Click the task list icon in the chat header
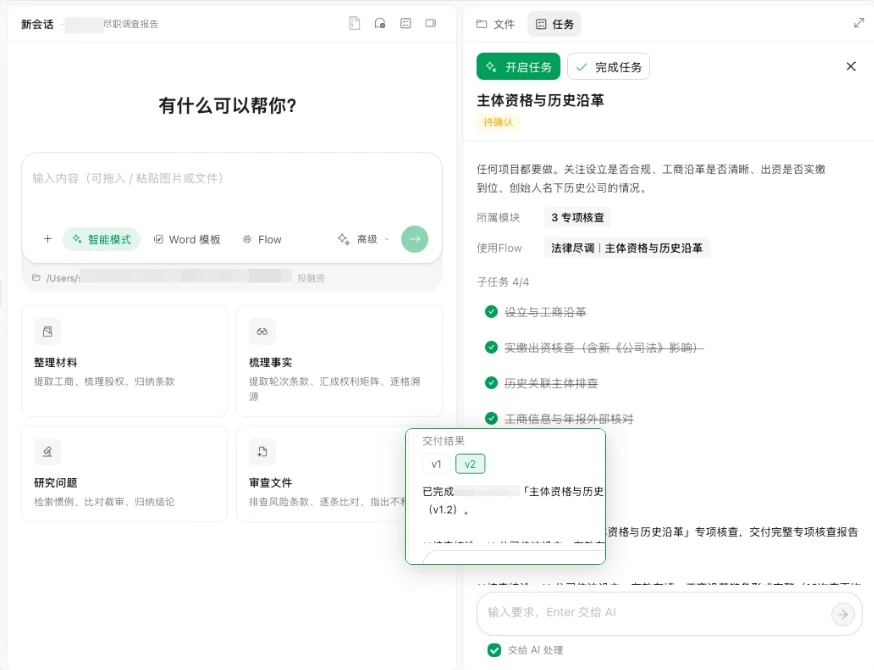 tap(406, 23)
